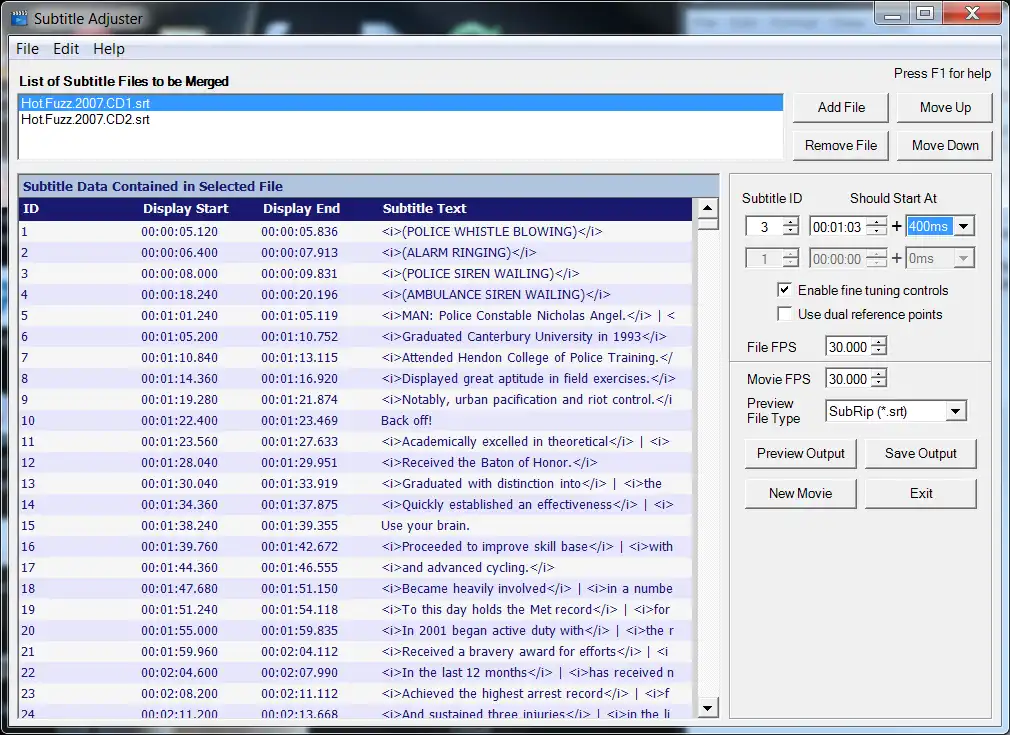Maximize the Subtitle Adjuster window
This screenshot has height=735, width=1010.
pos(925,14)
